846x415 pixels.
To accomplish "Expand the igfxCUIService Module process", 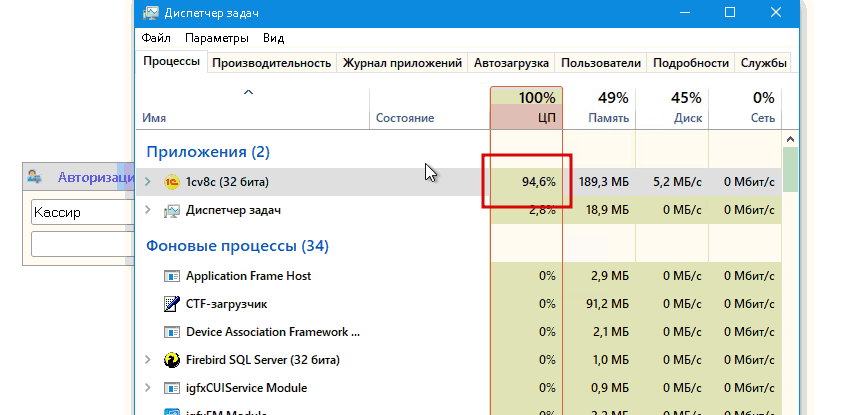I will (148, 388).
